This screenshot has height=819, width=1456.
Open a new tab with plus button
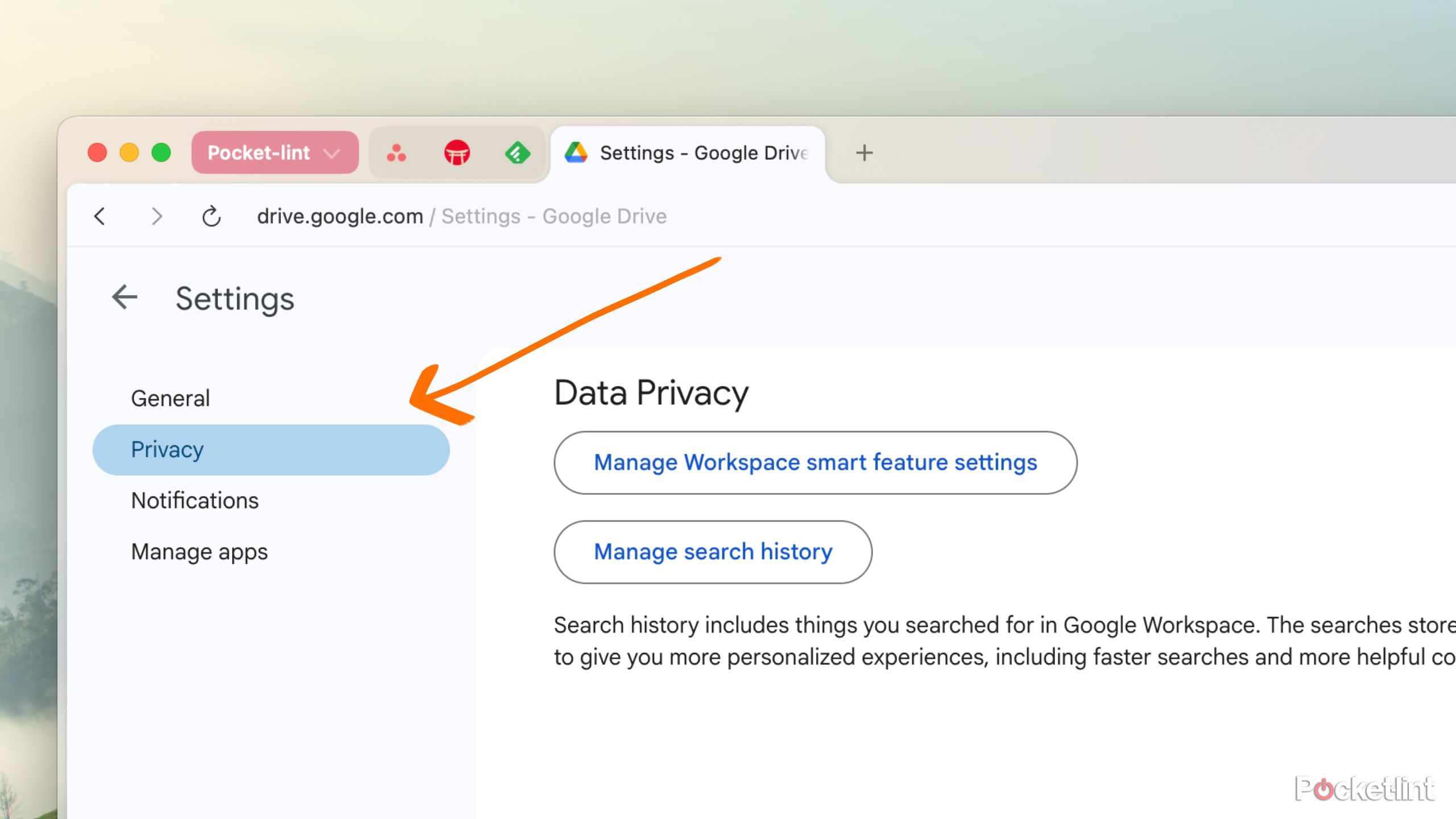[864, 153]
